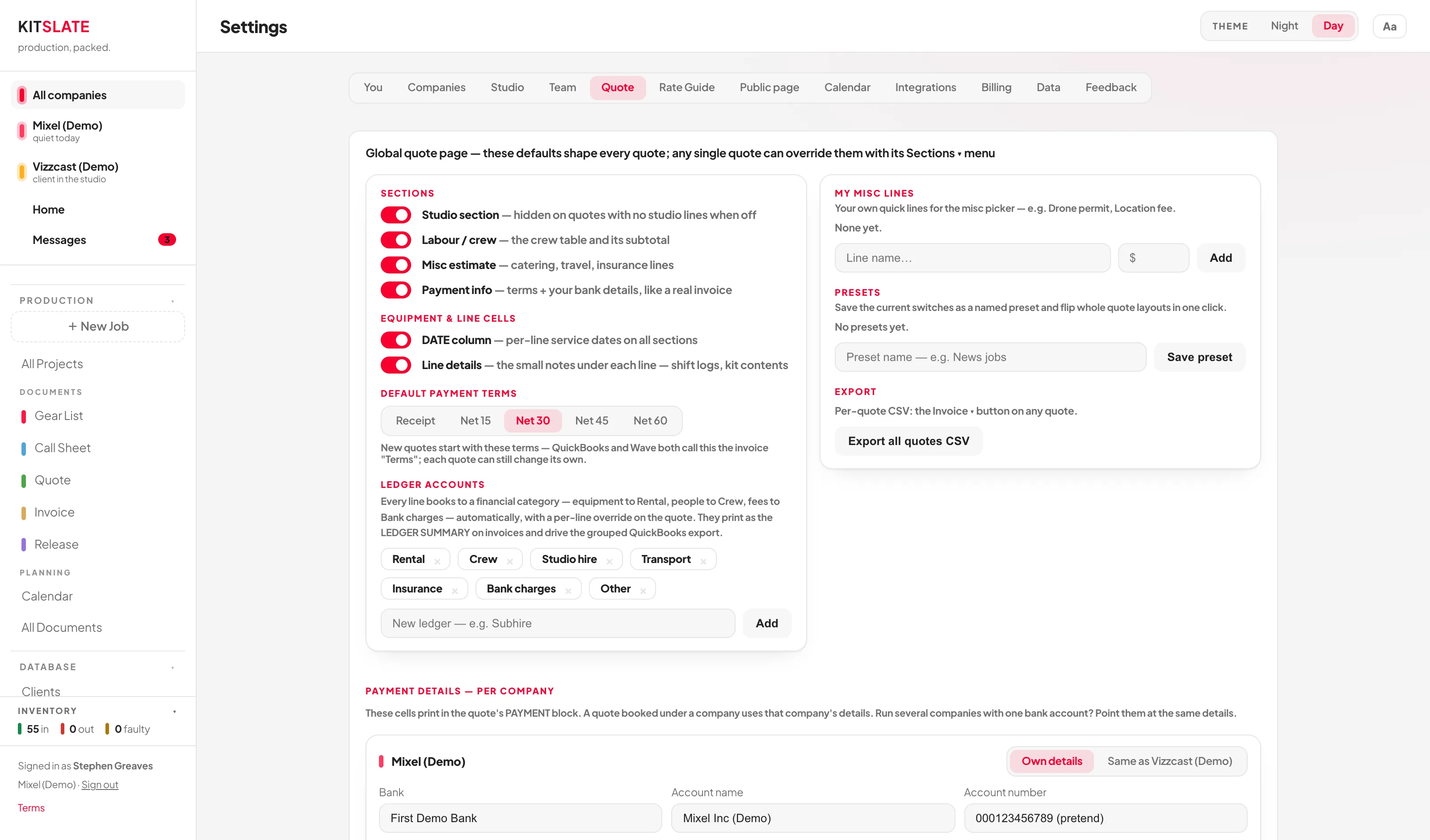Open the Studio settings tab
Screen dimensions: 1430x840
tap(507, 88)
